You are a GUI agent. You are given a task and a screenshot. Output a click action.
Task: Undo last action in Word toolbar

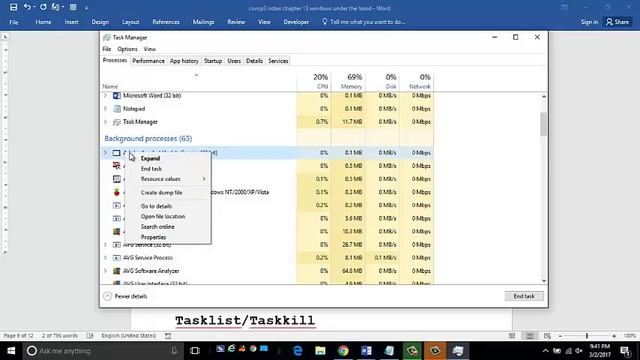[x=27, y=7]
